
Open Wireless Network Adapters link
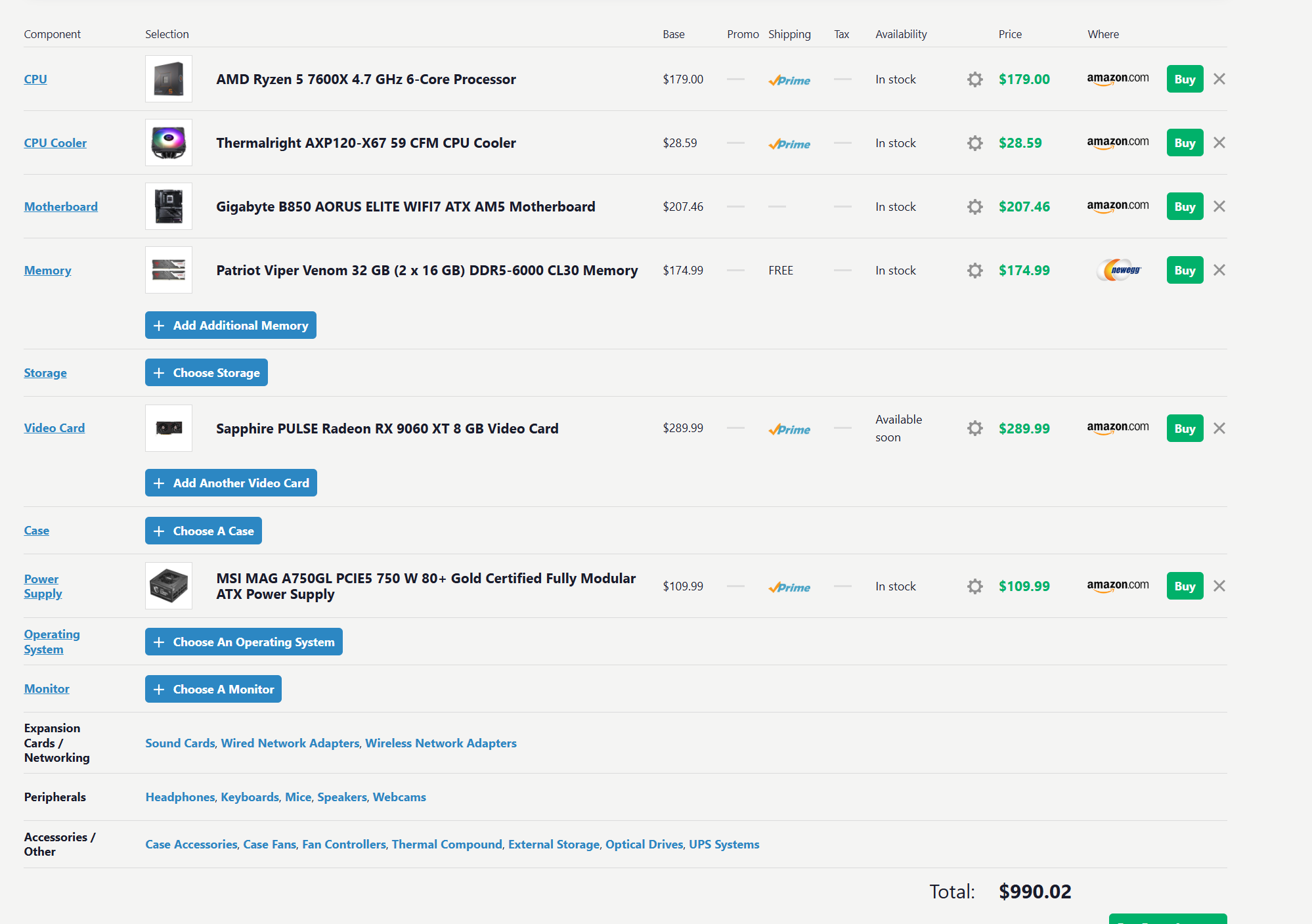[441, 743]
